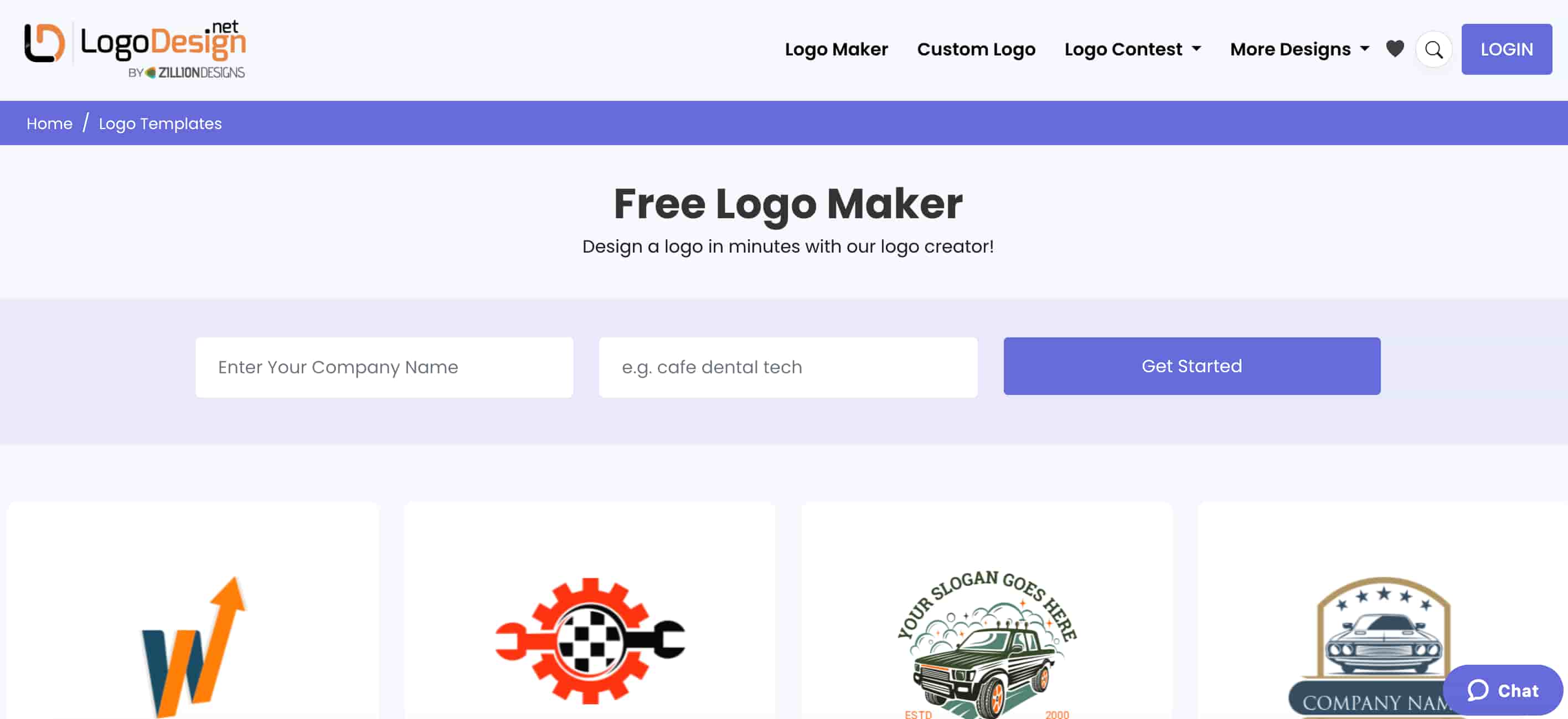
Task: Focus the cafe dental tech keyword field
Action: (788, 367)
